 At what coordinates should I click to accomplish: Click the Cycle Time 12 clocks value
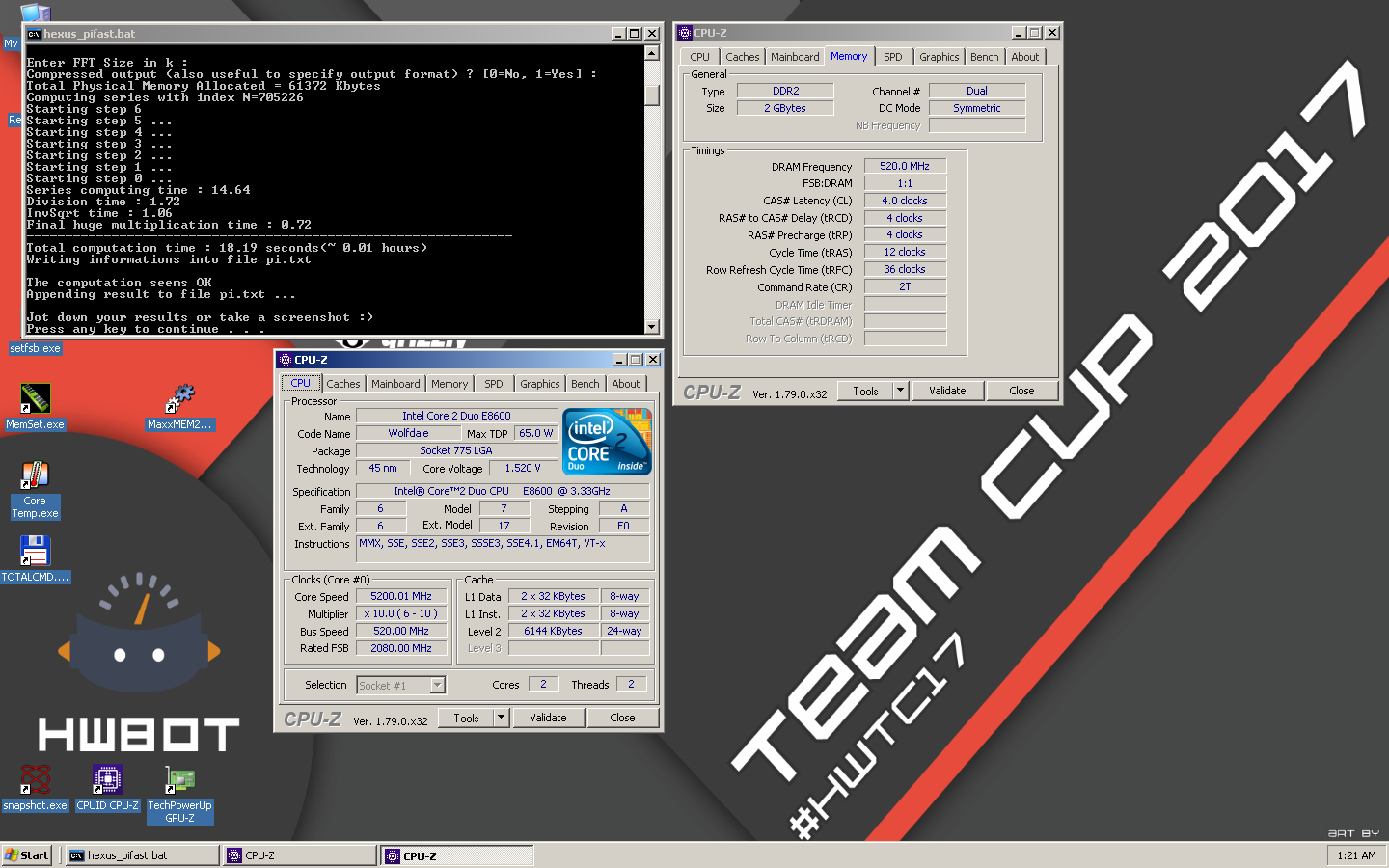point(905,252)
